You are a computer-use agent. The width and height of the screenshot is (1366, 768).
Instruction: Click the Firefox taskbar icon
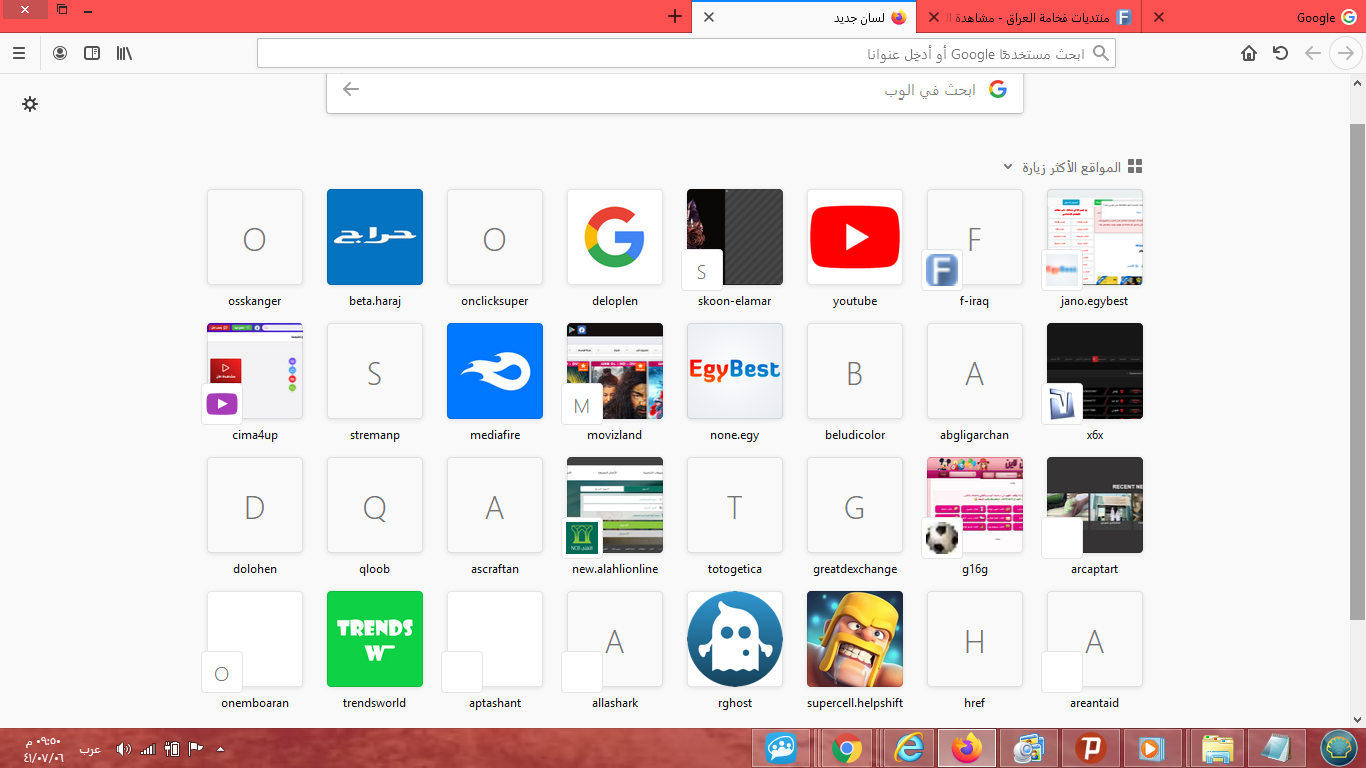(x=967, y=748)
